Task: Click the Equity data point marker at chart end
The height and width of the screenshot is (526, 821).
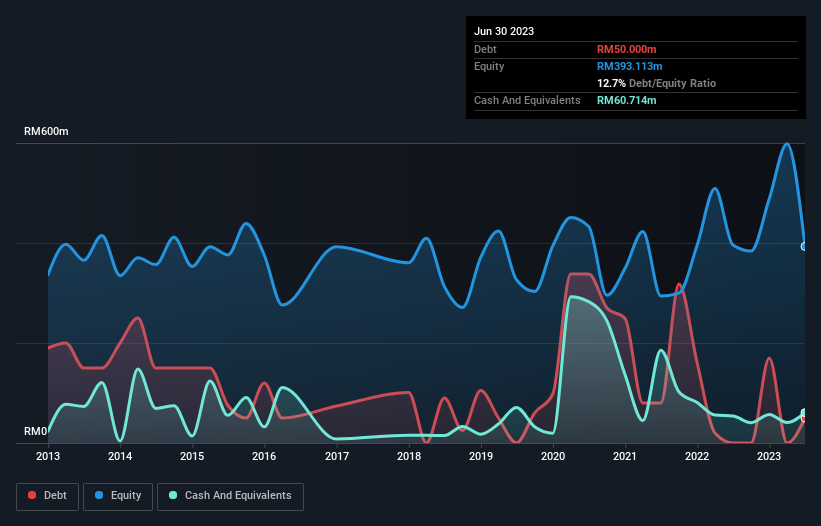Action: pyautogui.click(x=804, y=247)
